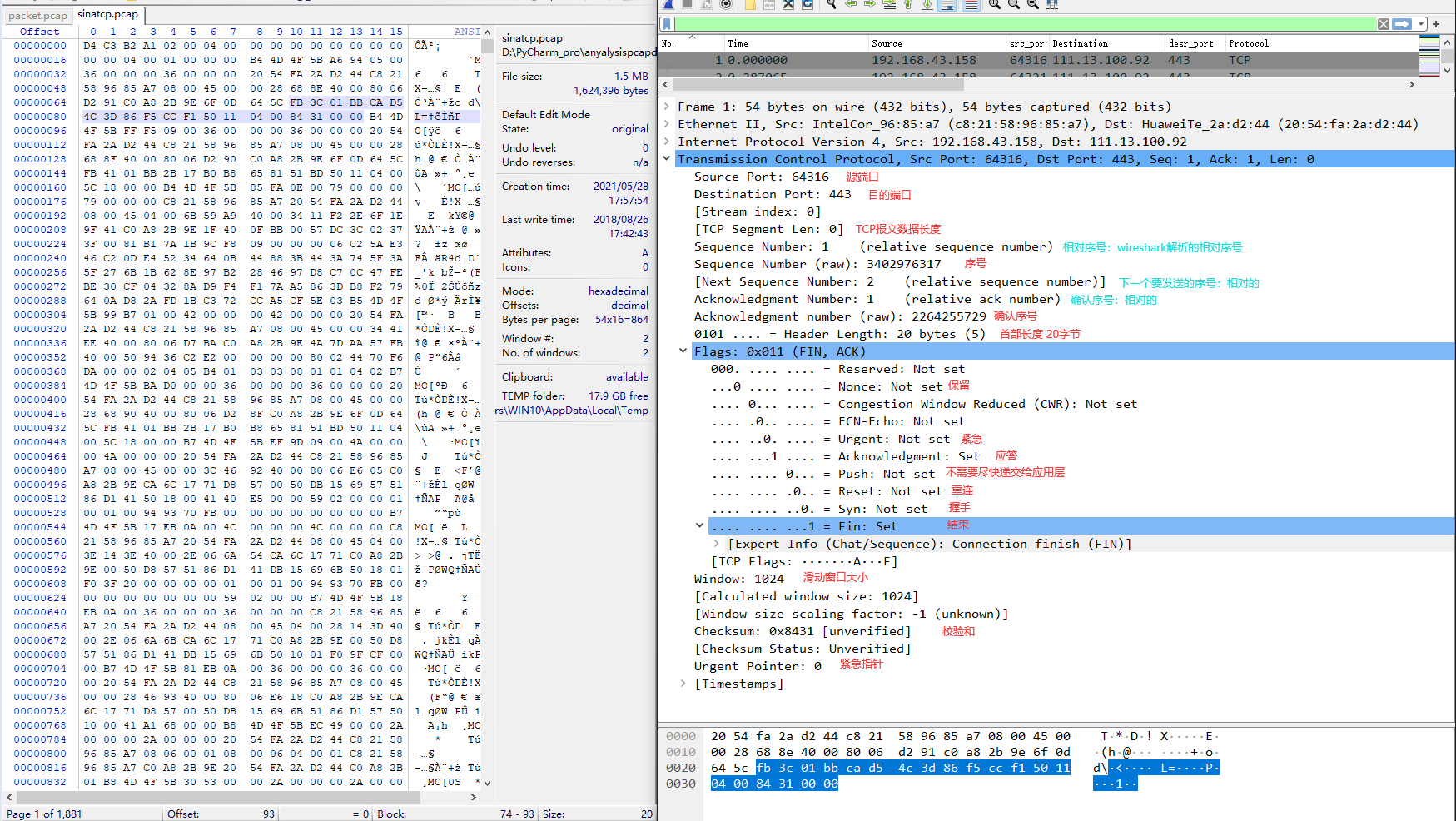Zoom out on packet text
This screenshot has width=1456, height=821.
click(x=1014, y=4)
